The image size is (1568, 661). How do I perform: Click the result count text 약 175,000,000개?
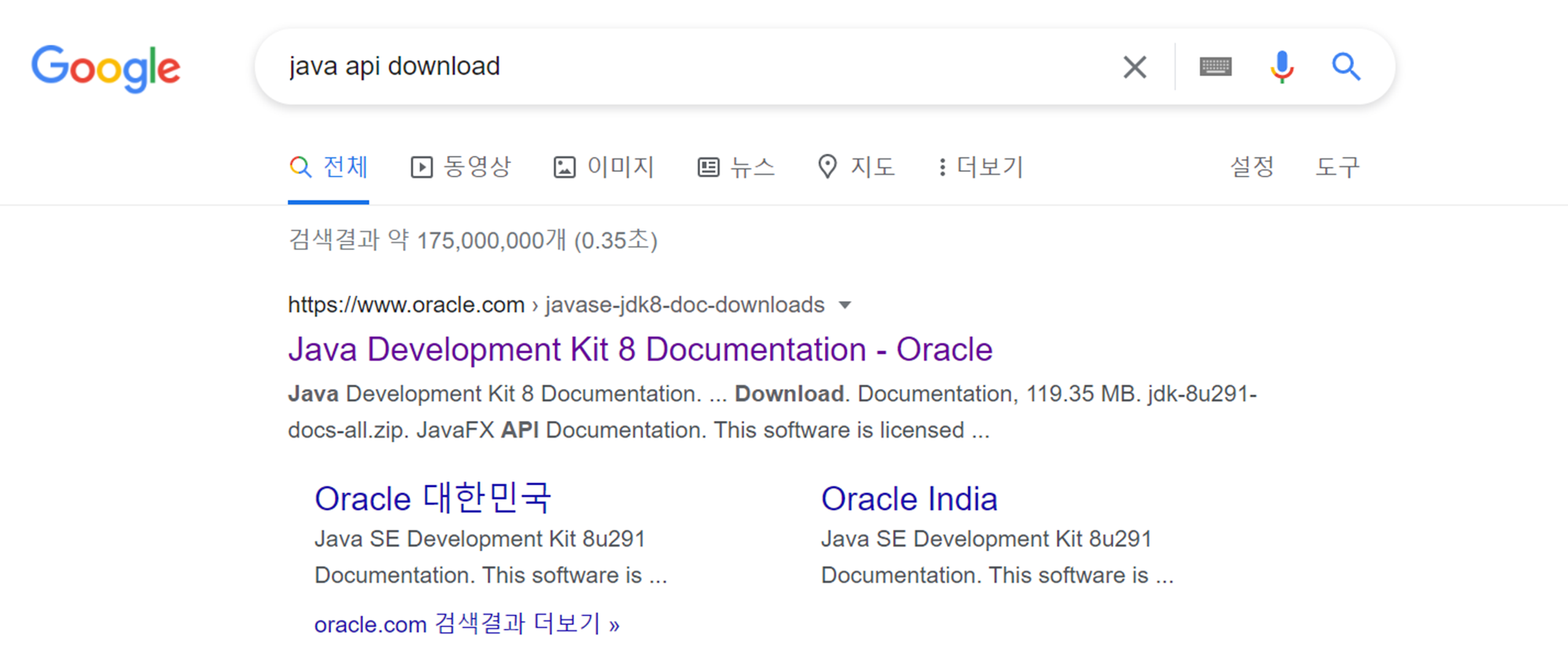(477, 240)
